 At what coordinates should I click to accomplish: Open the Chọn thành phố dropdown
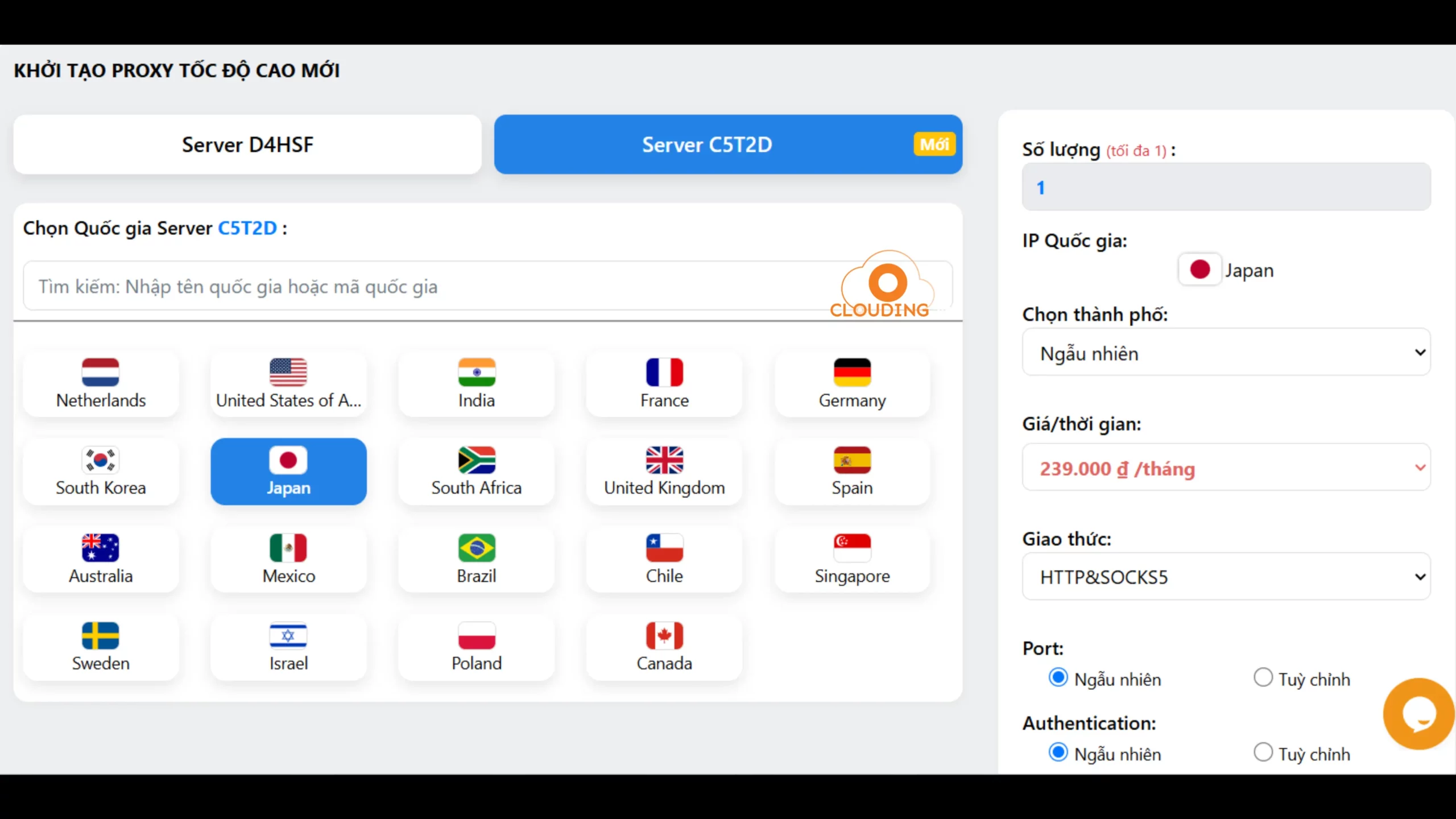1226,353
